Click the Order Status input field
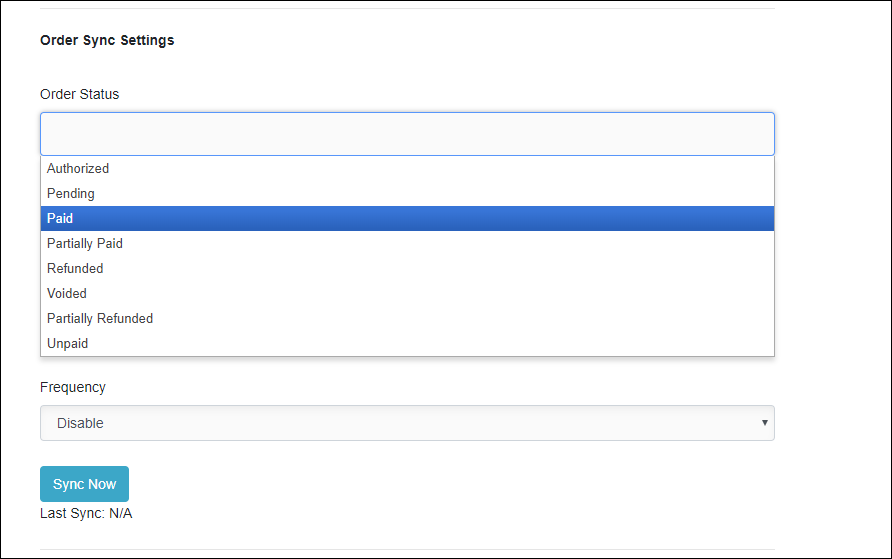 coord(407,134)
